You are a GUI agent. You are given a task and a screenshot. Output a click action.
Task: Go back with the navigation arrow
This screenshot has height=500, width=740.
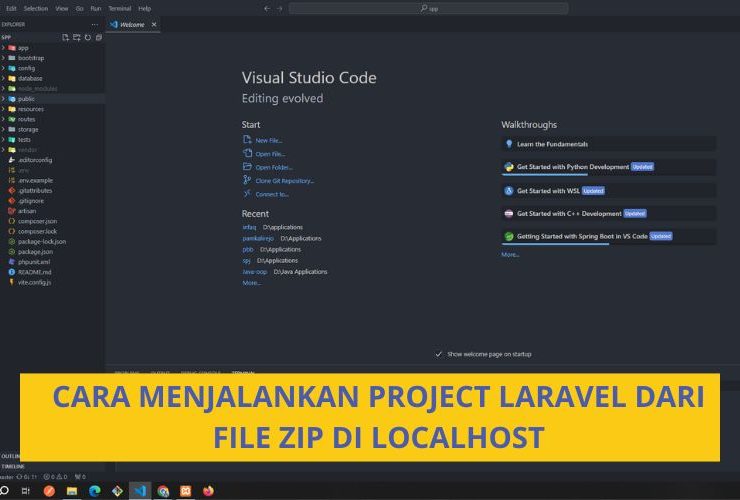(x=267, y=8)
